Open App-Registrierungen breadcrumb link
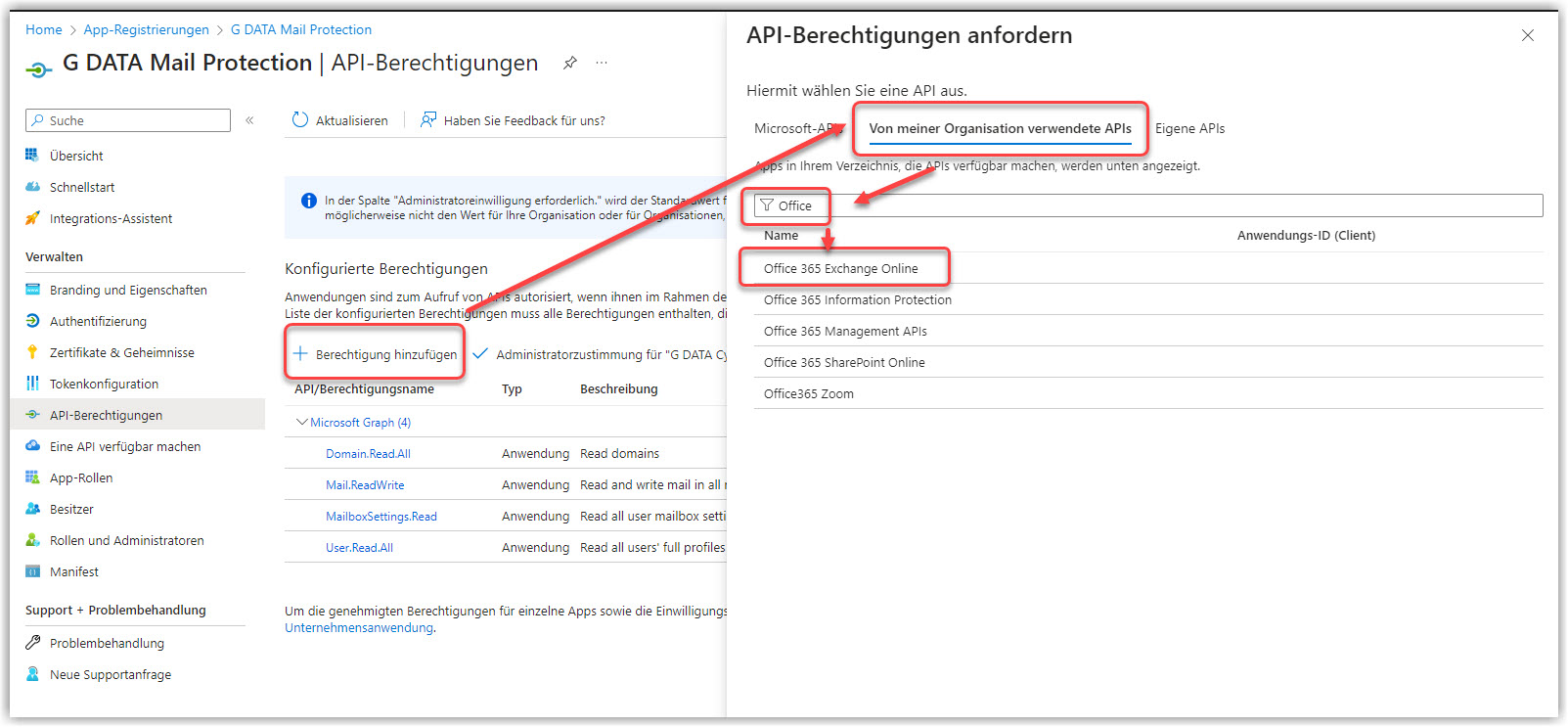 tap(146, 29)
